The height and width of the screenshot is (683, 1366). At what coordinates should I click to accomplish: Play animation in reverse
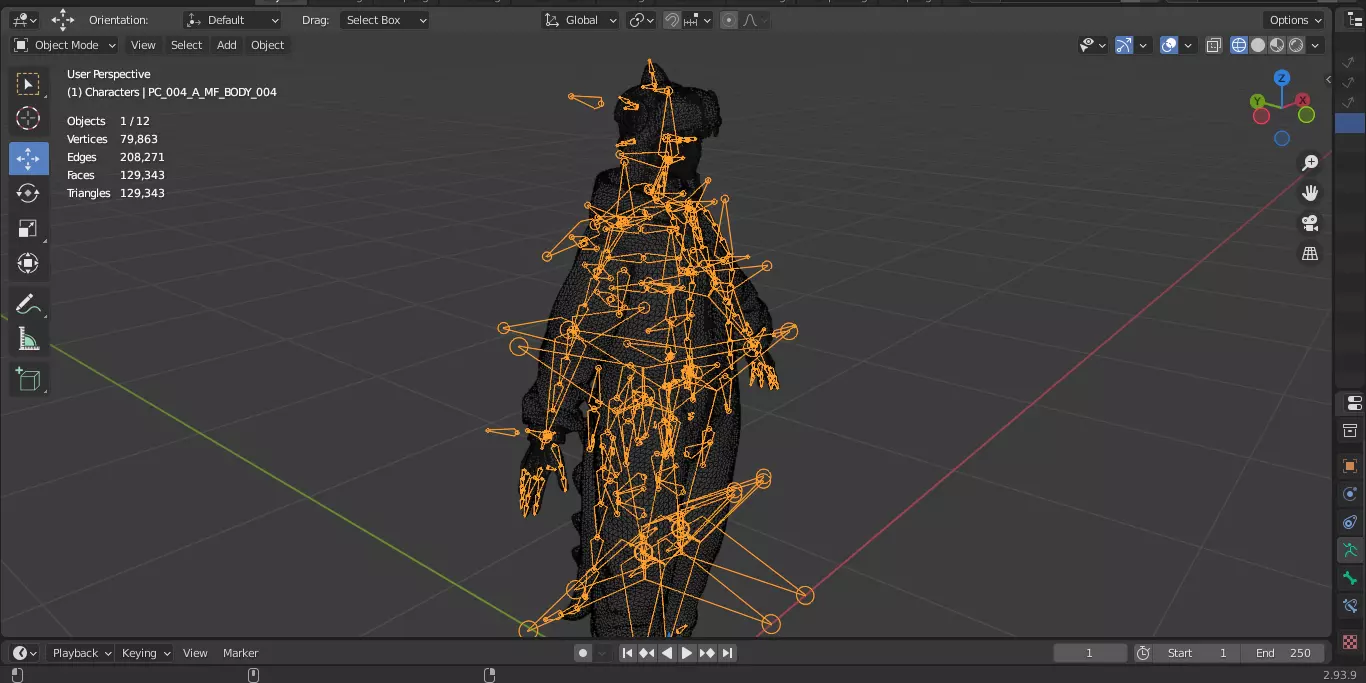click(x=667, y=653)
